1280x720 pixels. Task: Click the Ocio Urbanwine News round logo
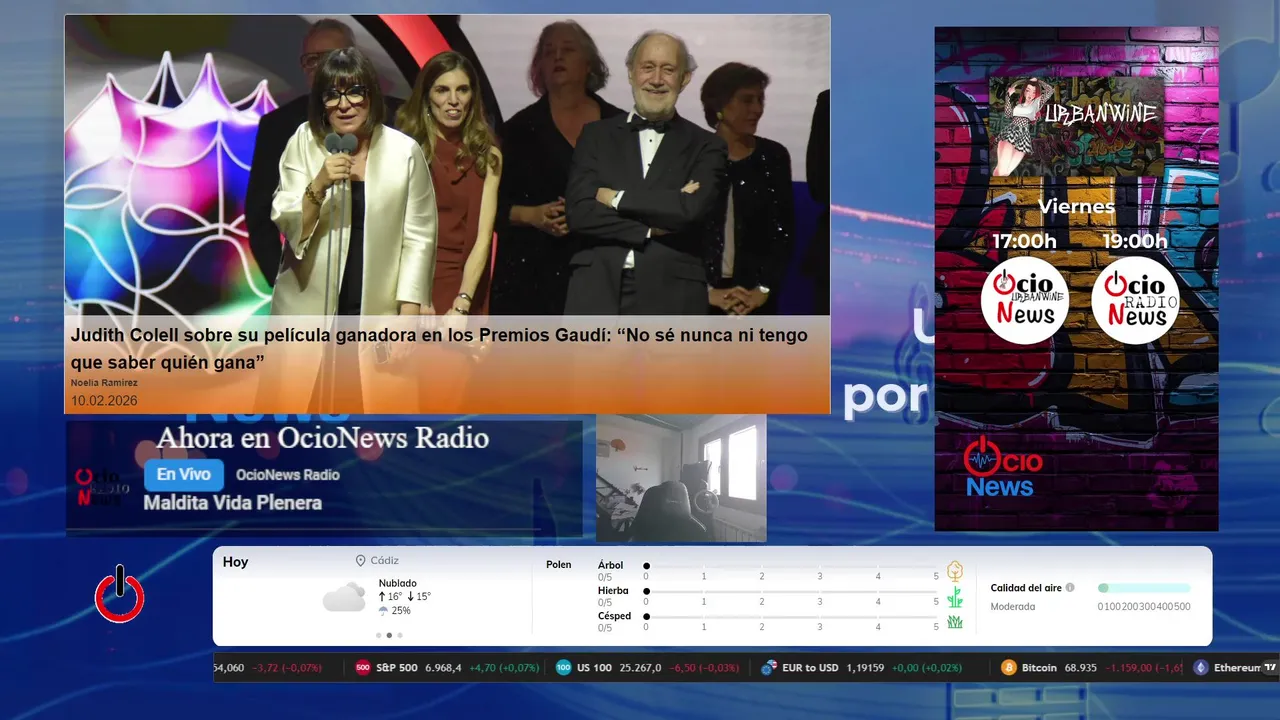[1025, 300]
